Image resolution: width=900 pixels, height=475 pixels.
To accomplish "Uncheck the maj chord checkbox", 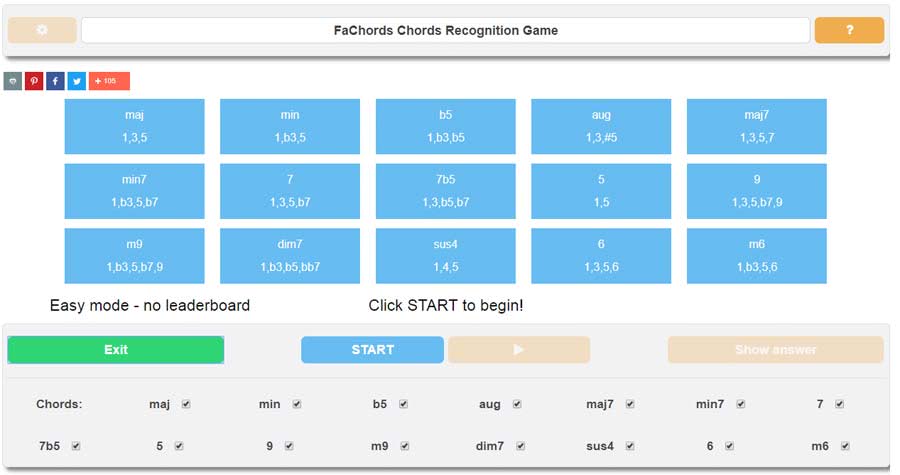I will pyautogui.click(x=186, y=404).
